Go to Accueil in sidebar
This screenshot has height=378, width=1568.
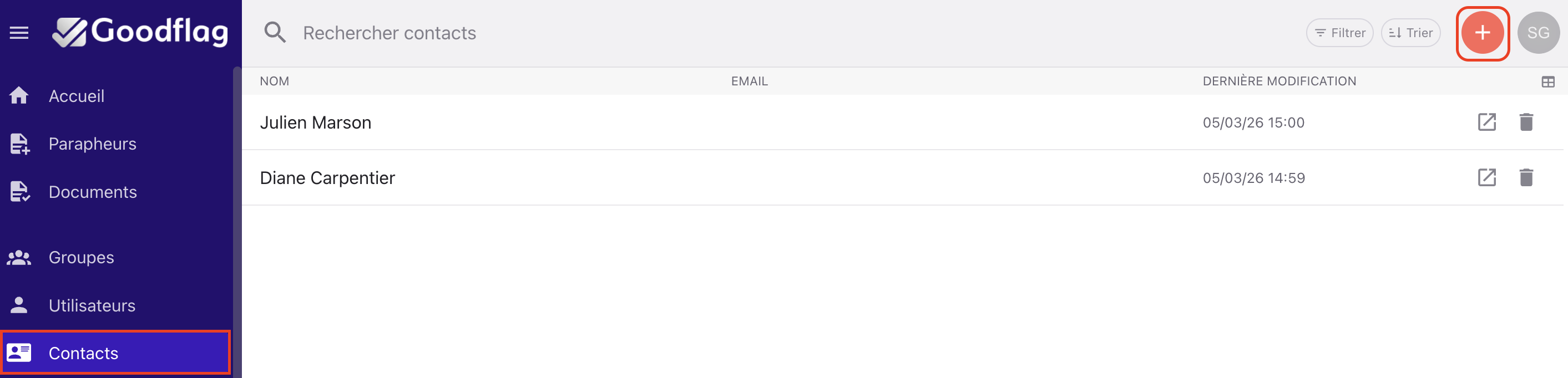[76, 96]
